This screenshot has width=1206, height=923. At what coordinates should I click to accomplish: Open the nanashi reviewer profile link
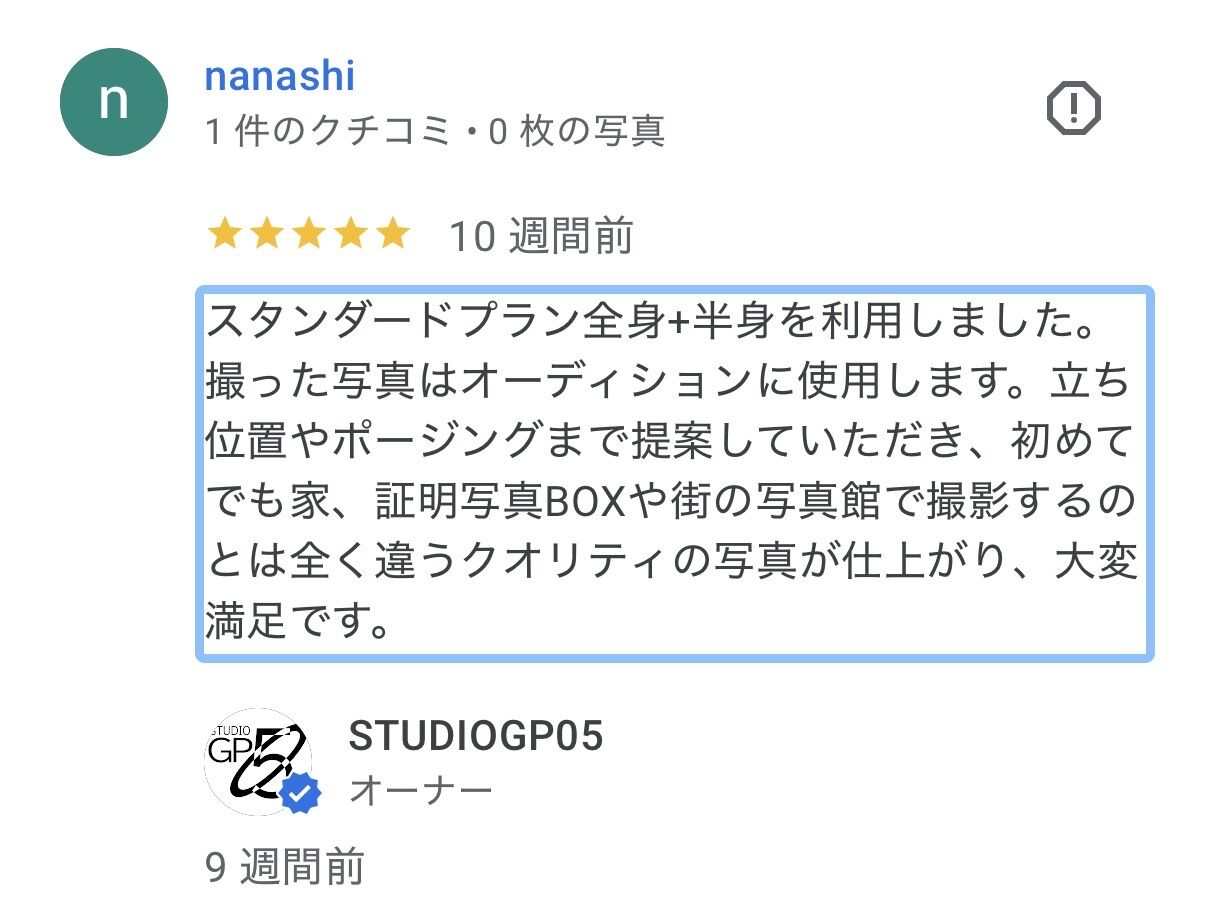(x=279, y=76)
